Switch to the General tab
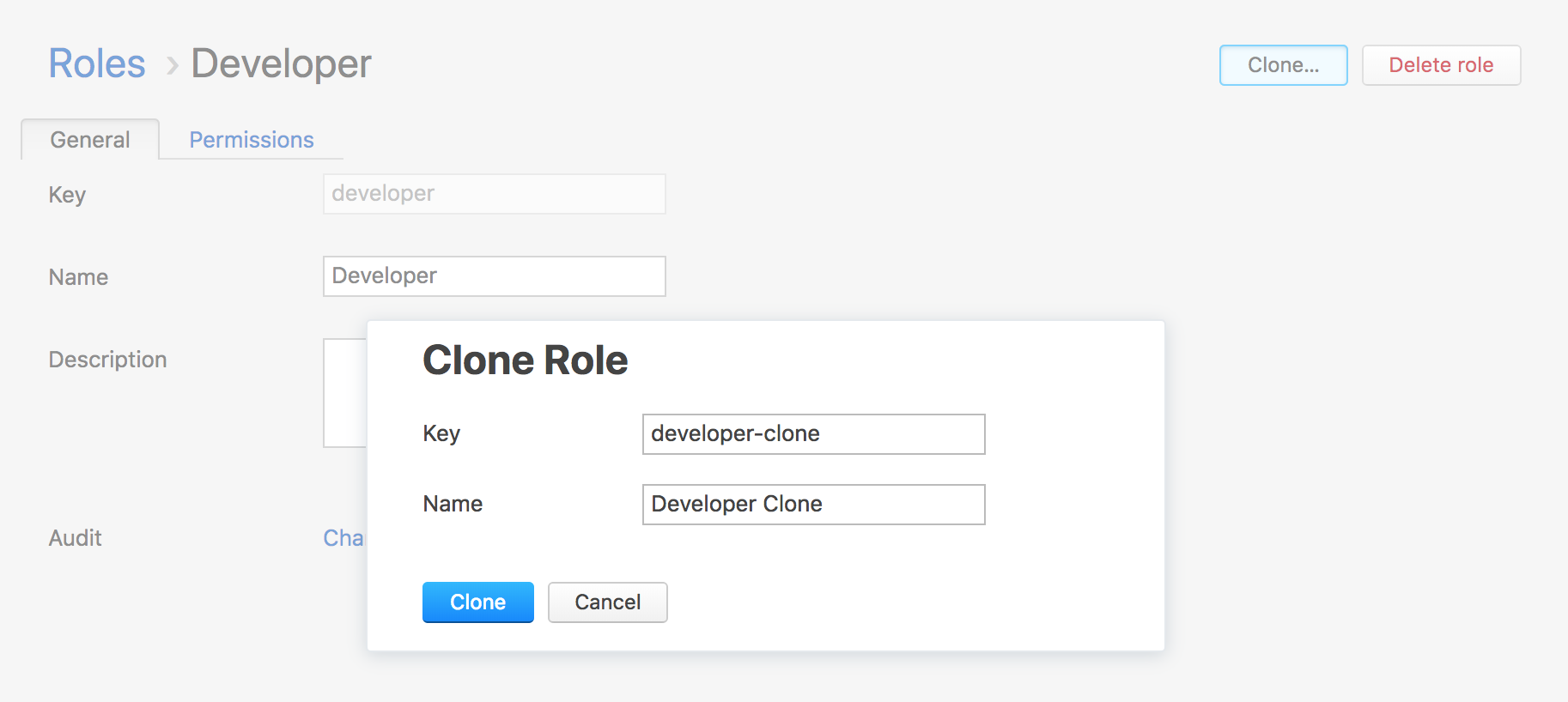Viewport: 1568px width, 702px height. [90, 139]
